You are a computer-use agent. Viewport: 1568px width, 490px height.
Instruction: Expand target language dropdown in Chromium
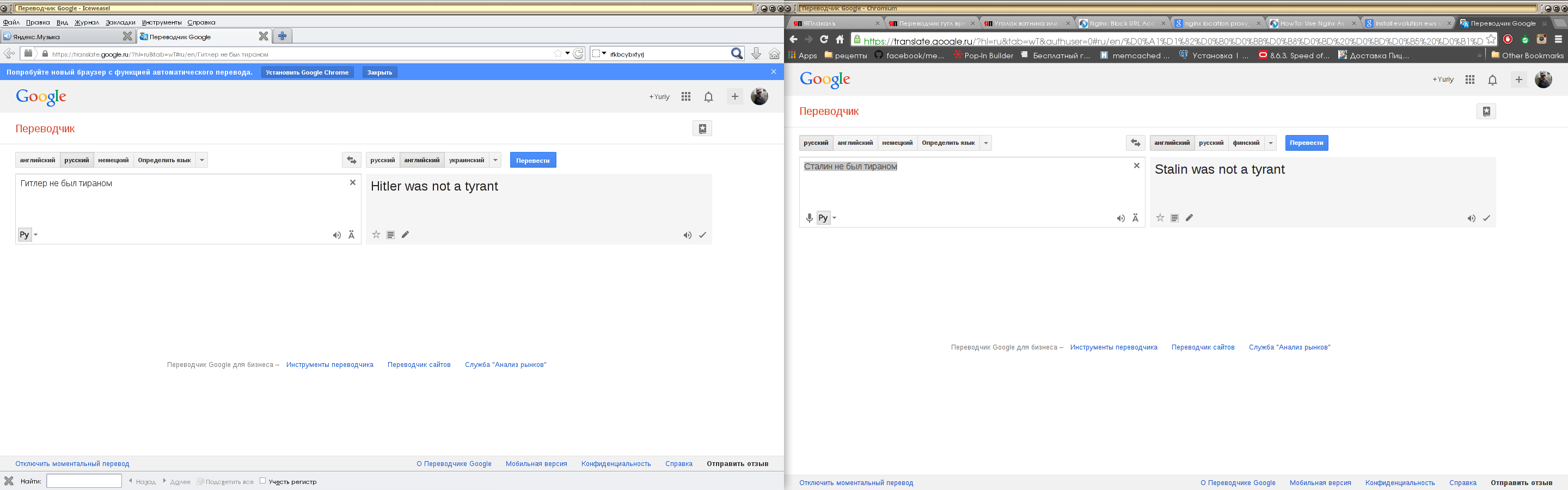[1271, 143]
